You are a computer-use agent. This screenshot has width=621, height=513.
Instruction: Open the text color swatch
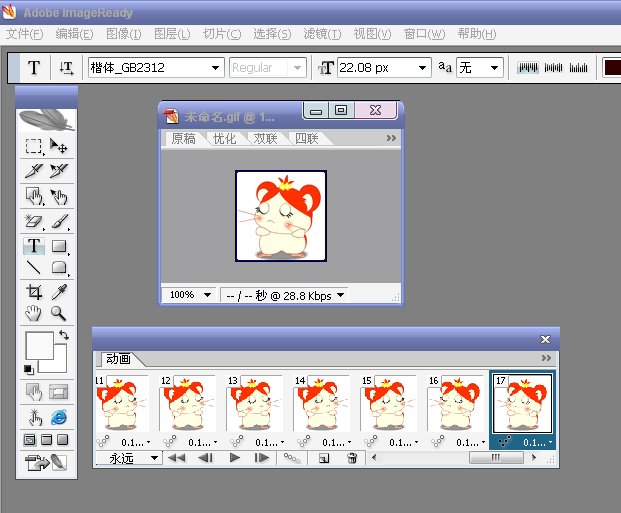611,68
